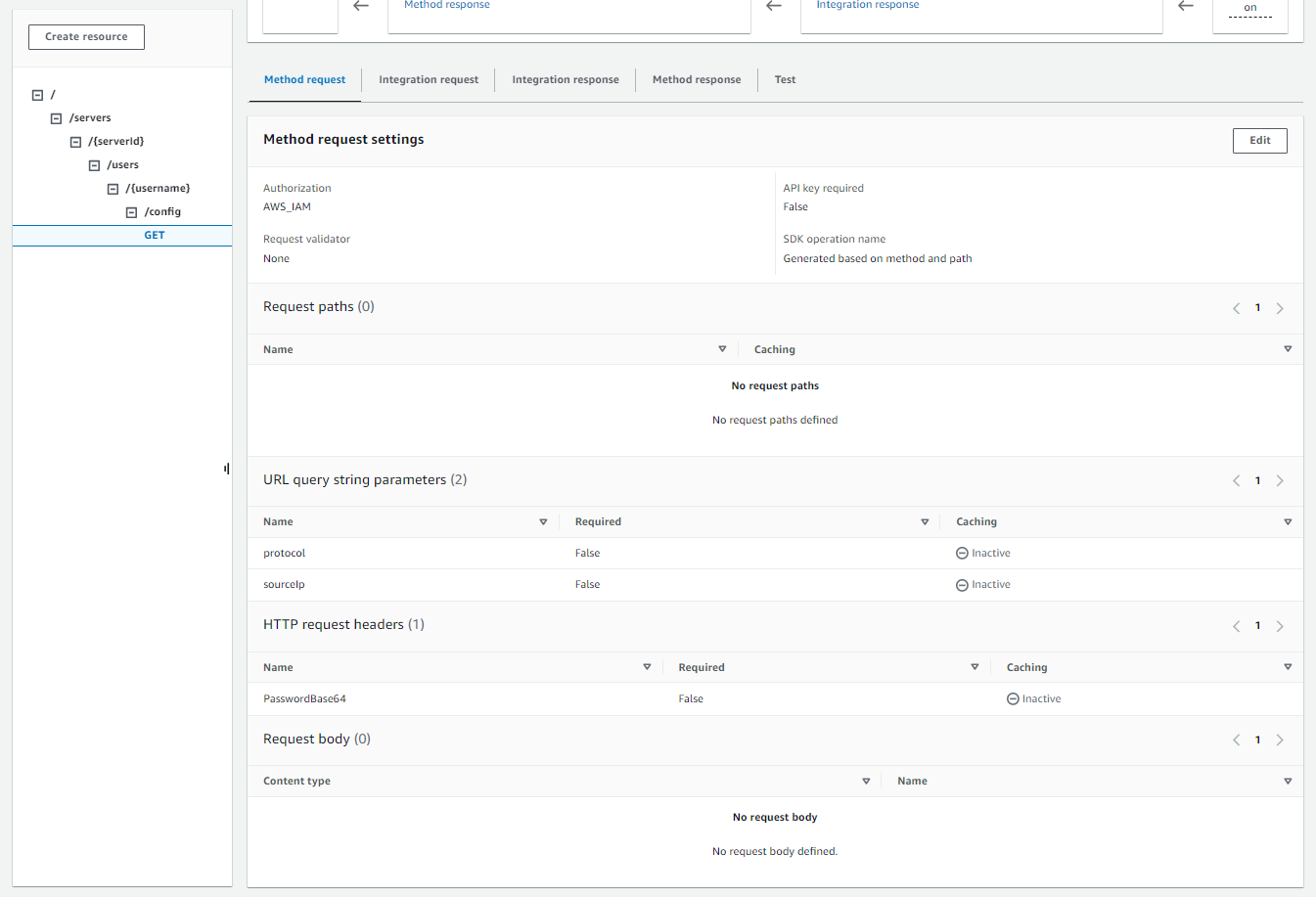Open the filter on query parameters Name column
The height and width of the screenshot is (897, 1316).
point(543,521)
